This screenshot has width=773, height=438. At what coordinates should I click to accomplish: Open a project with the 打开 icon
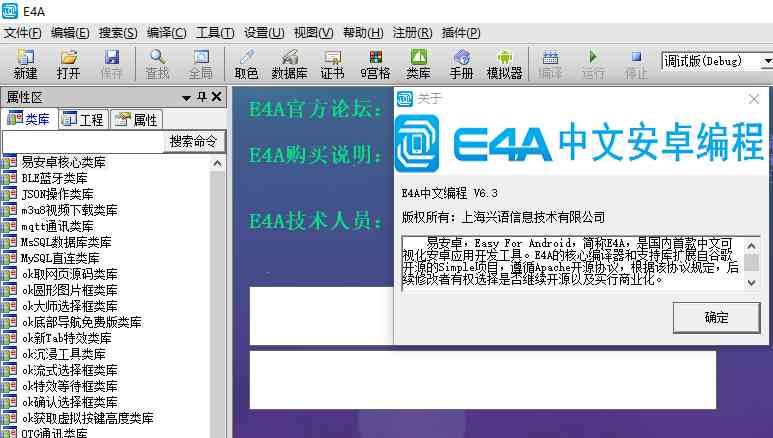tap(69, 64)
